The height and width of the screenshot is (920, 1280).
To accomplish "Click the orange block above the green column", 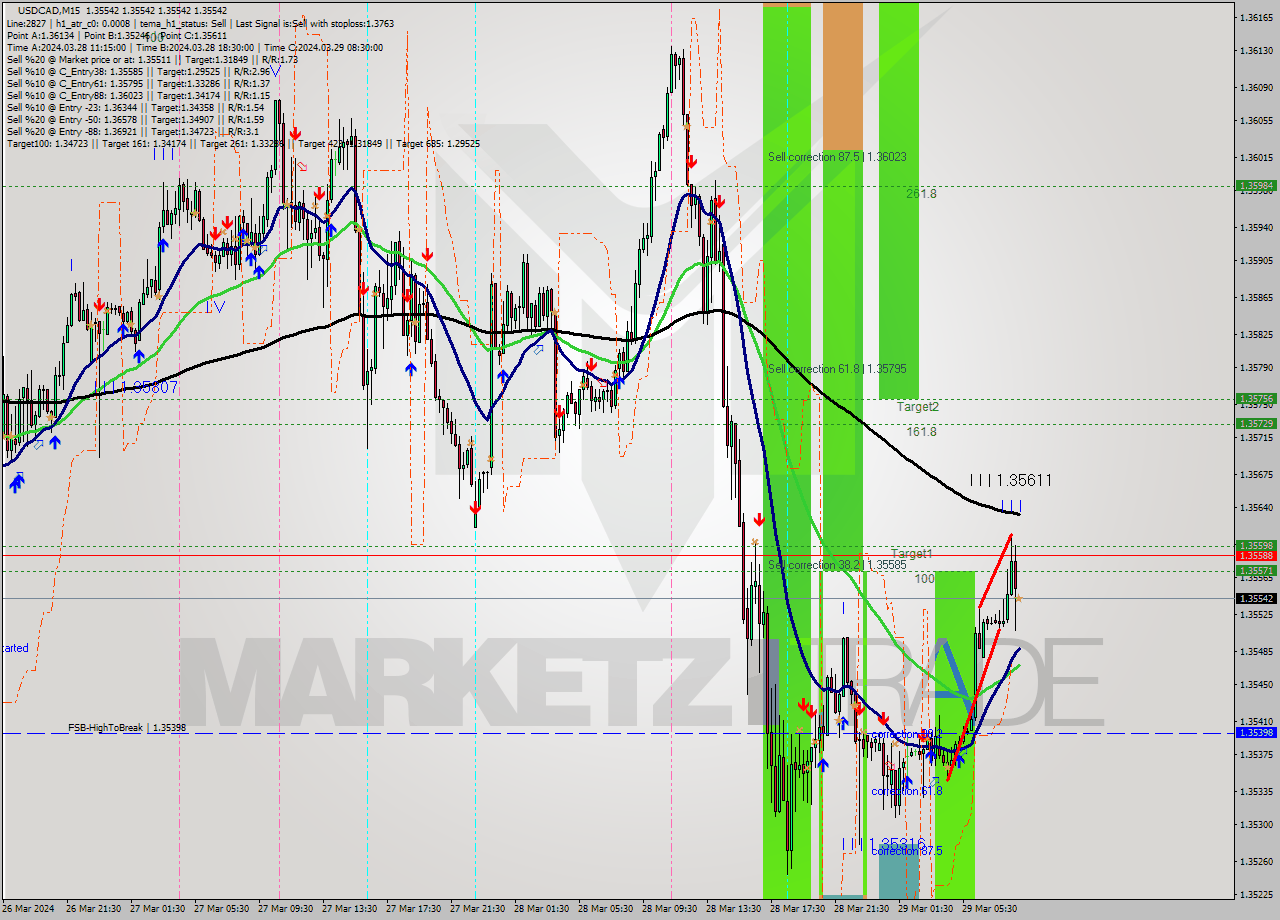I will (842, 75).
